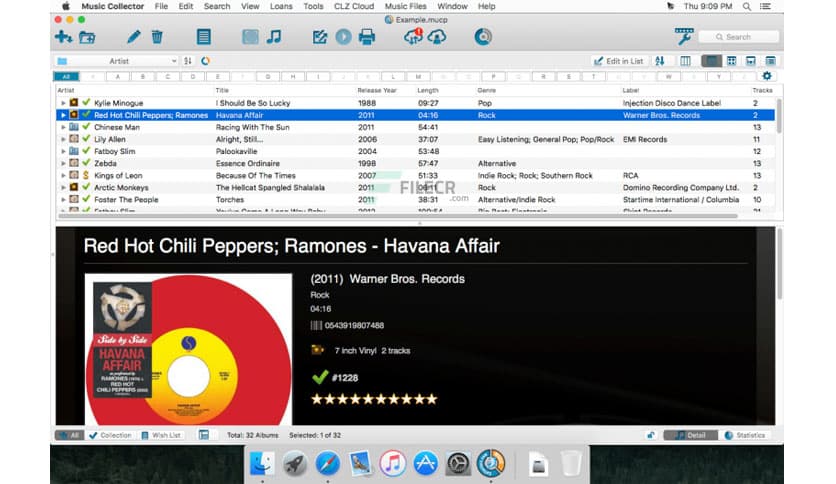Image resolution: width=836 pixels, height=484 pixels.
Task: Switch to Statistics panel view
Action: pos(745,435)
